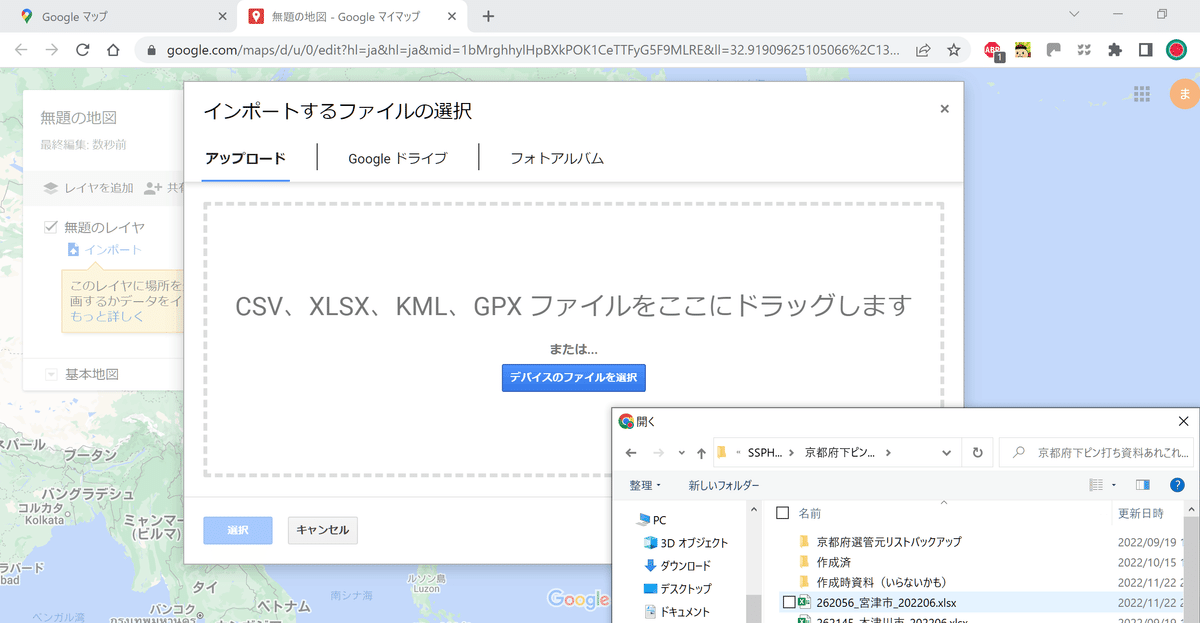Viewport: 1200px width, 623px height.
Task: Reload the page in Chrome
Action: (x=82, y=50)
